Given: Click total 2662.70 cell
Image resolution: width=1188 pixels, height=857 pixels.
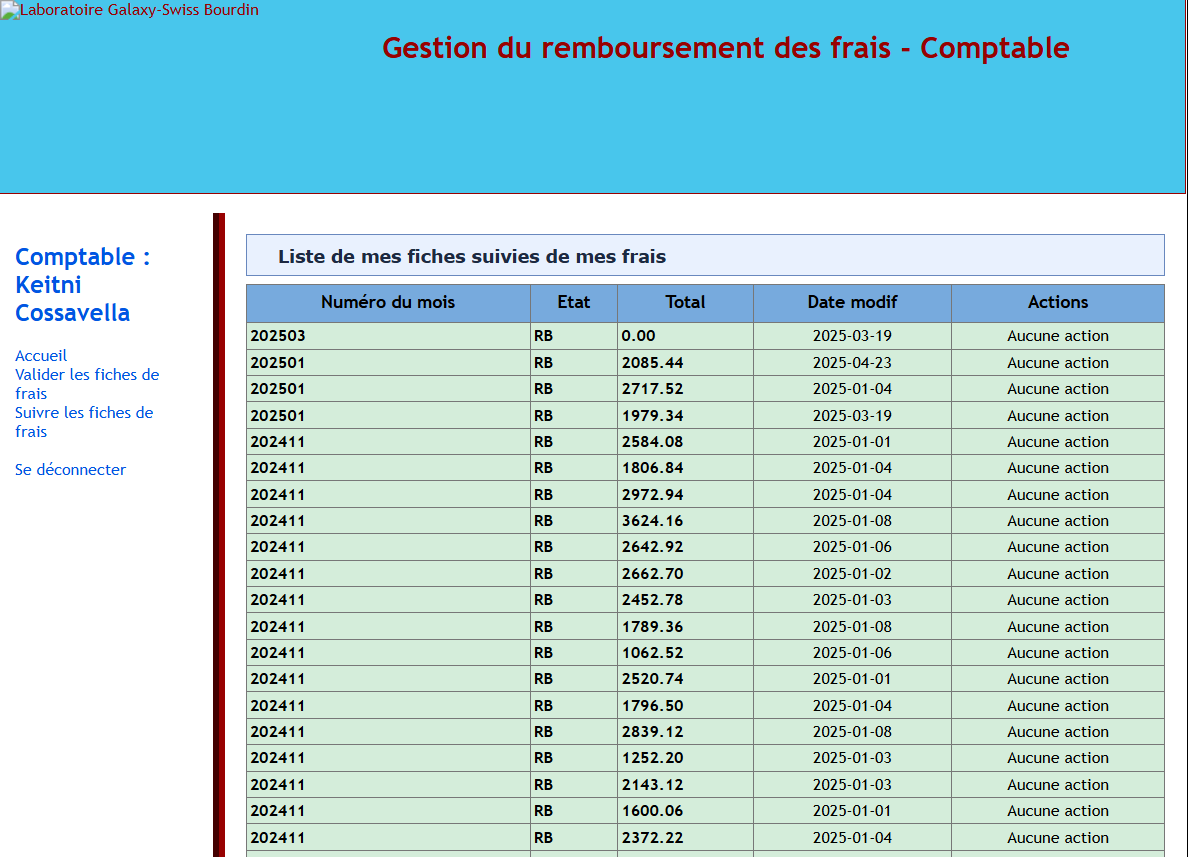Looking at the screenshot, I should click(686, 574).
